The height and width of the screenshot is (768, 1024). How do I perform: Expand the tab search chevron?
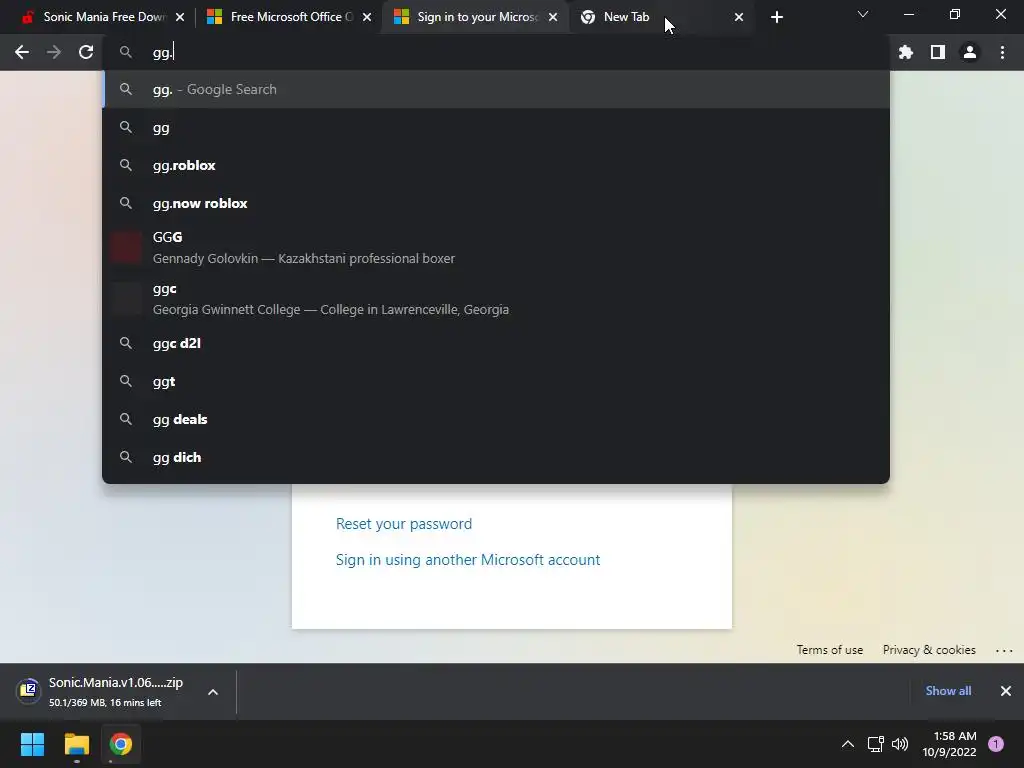pos(863,14)
